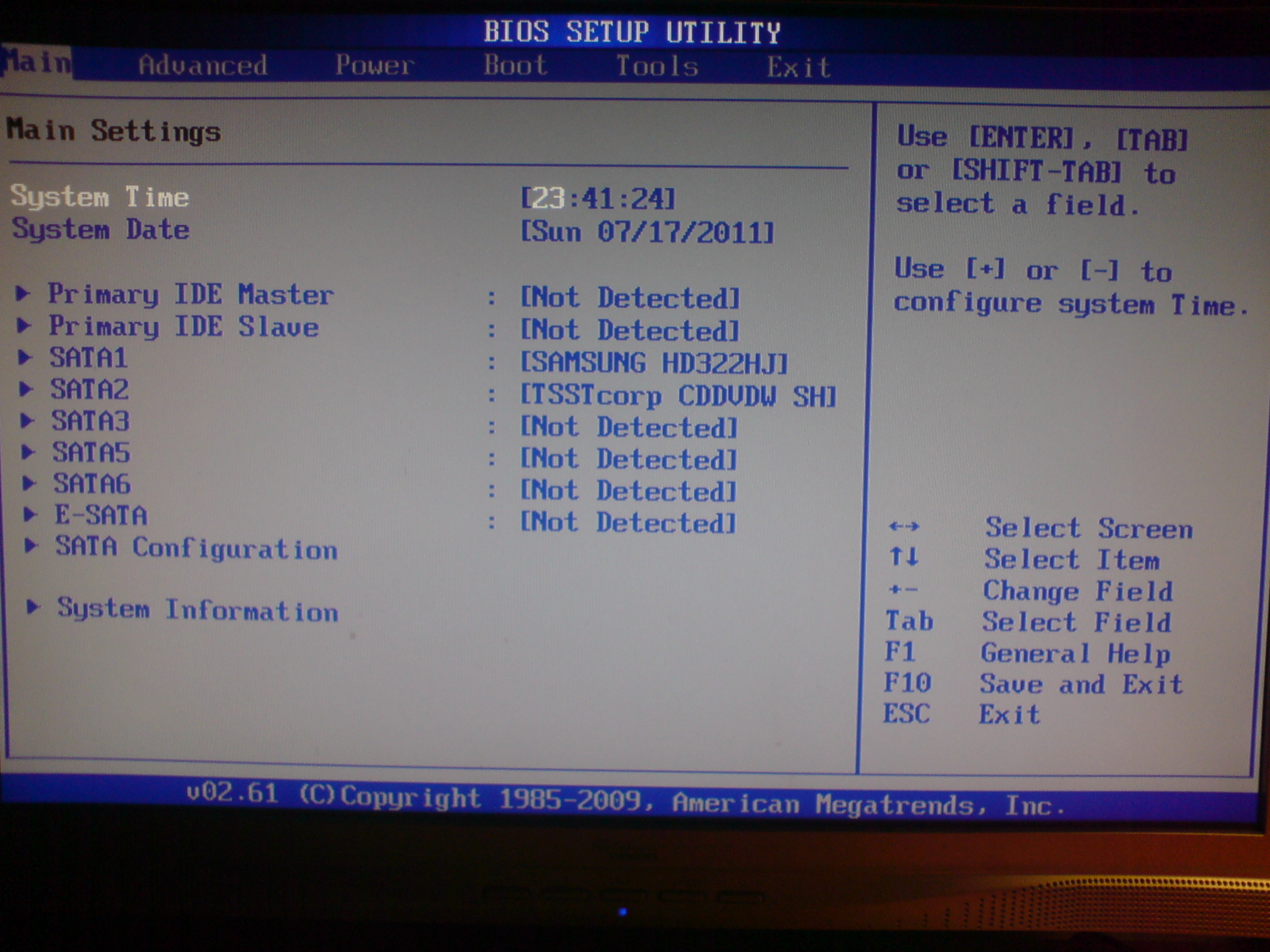1270x952 pixels.
Task: Click Not Detected value for E-SATA
Action: [627, 523]
